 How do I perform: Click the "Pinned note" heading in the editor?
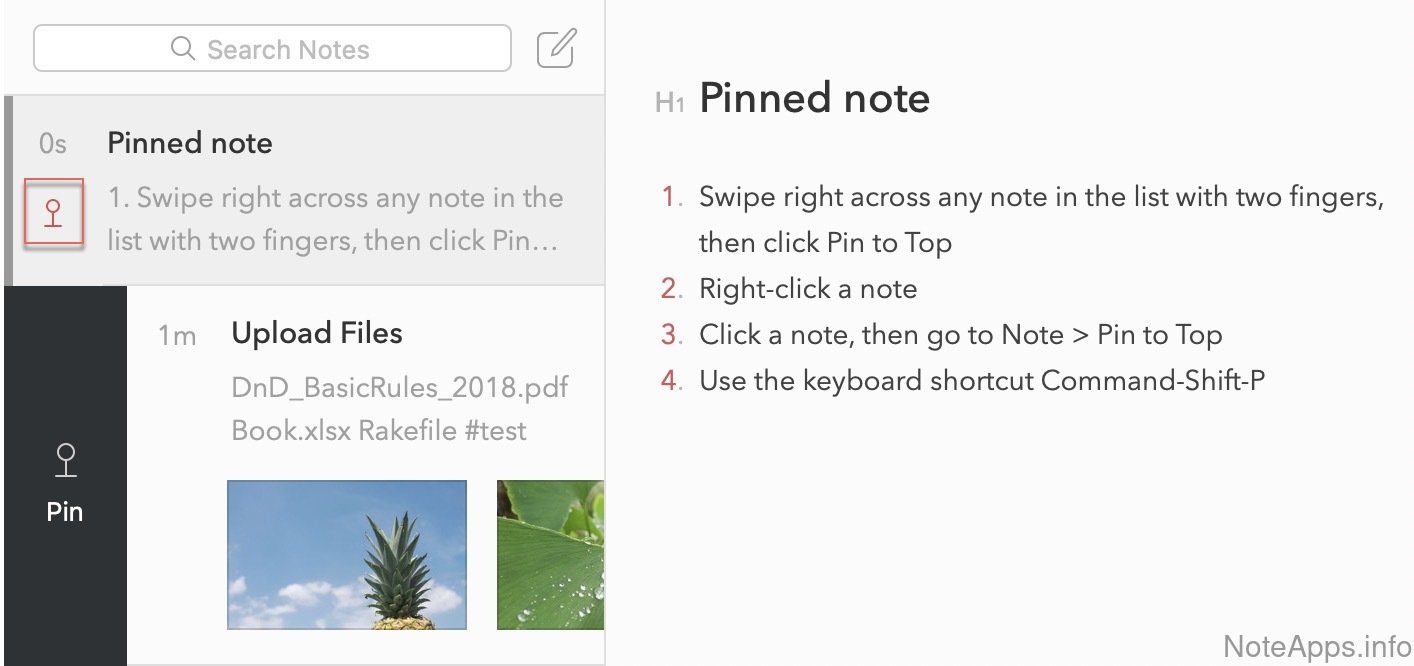(x=814, y=98)
